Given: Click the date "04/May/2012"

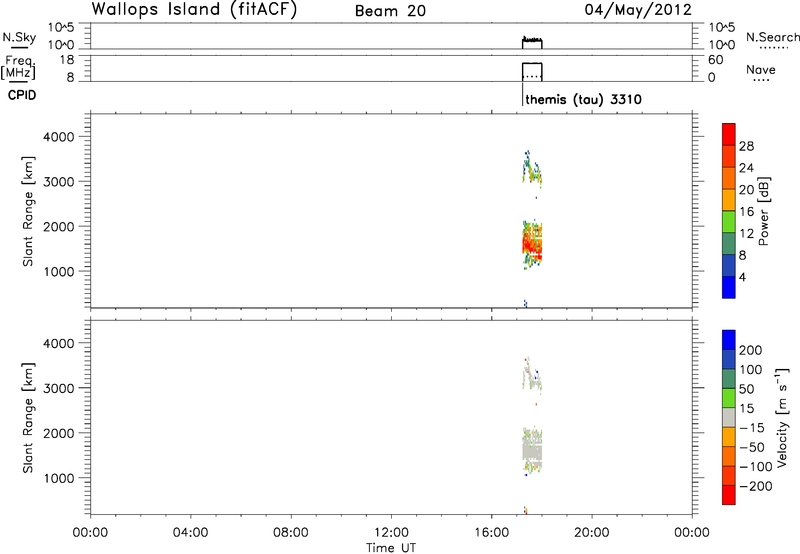Looking at the screenshot, I should (x=638, y=10).
